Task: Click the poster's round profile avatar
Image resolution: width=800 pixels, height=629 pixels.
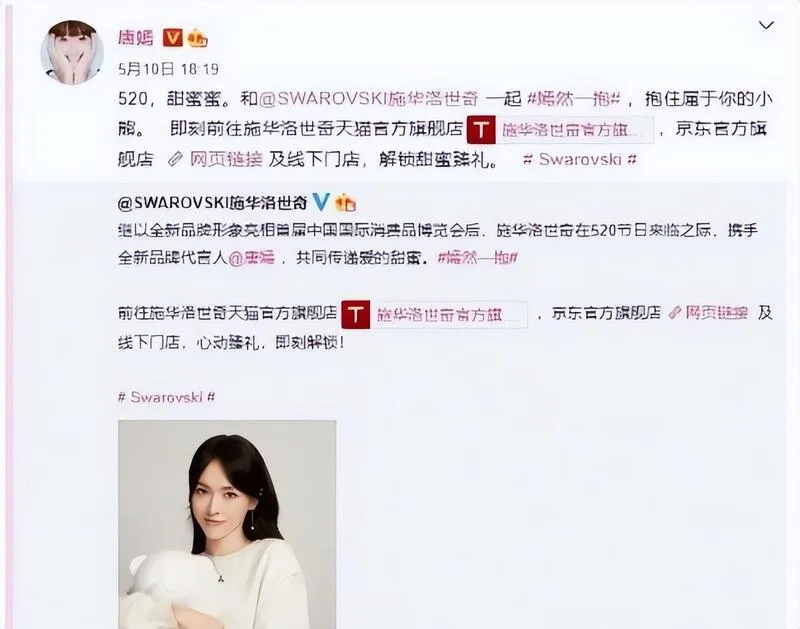Action: [72, 53]
